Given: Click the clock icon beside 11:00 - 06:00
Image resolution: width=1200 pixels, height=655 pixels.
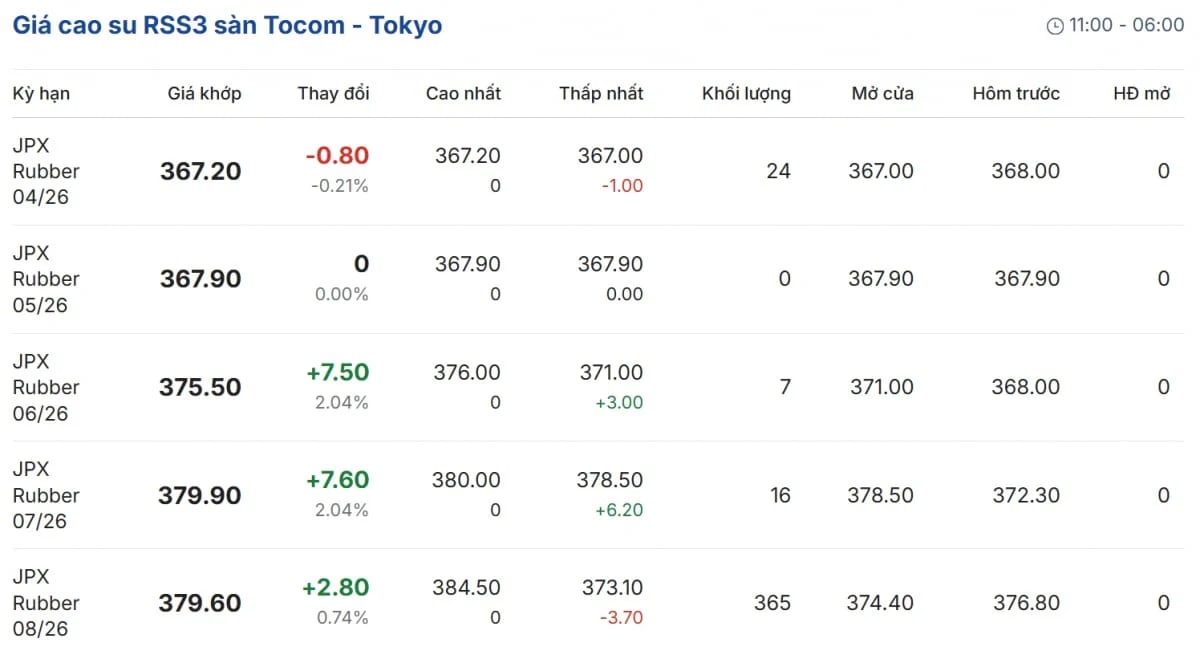Looking at the screenshot, I should click(1055, 26).
